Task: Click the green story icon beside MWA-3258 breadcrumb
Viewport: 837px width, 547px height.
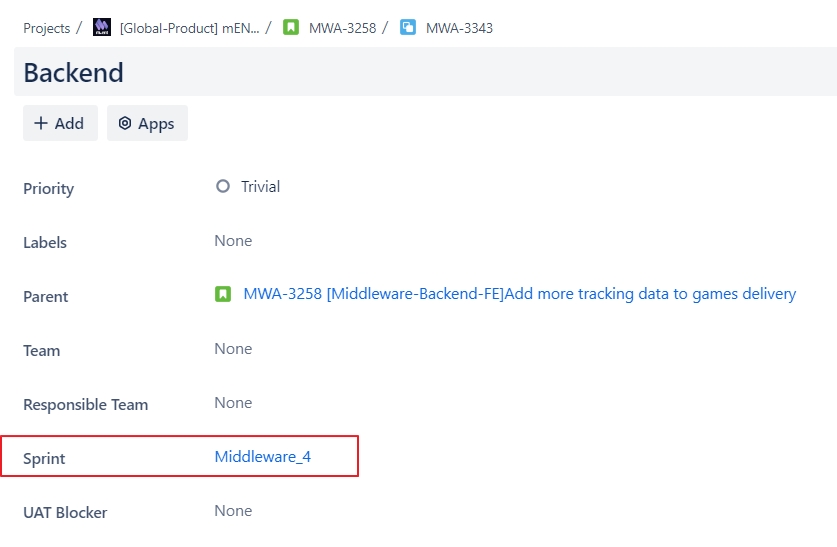Action: [291, 27]
